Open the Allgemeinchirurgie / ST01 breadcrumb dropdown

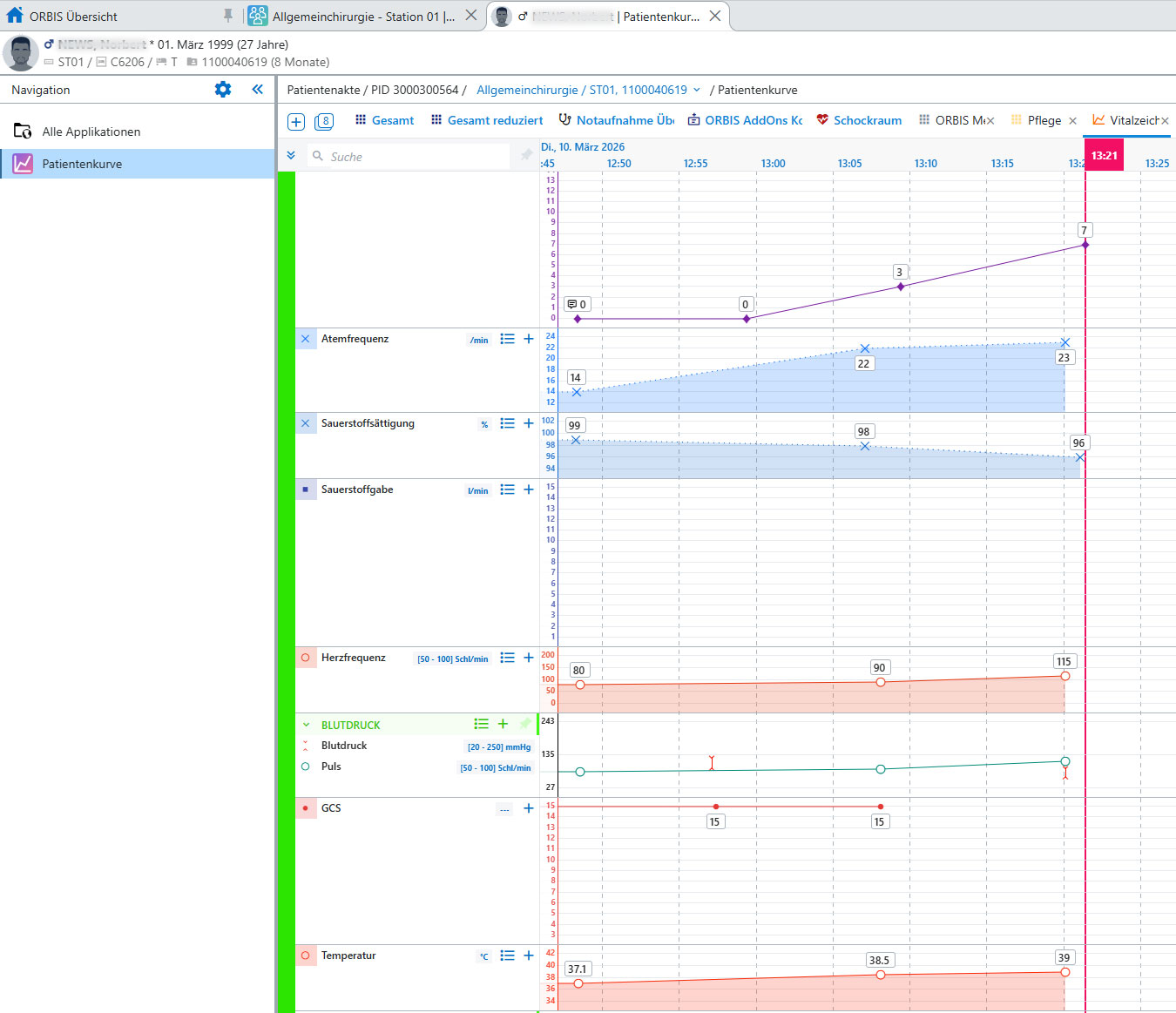pos(697,90)
